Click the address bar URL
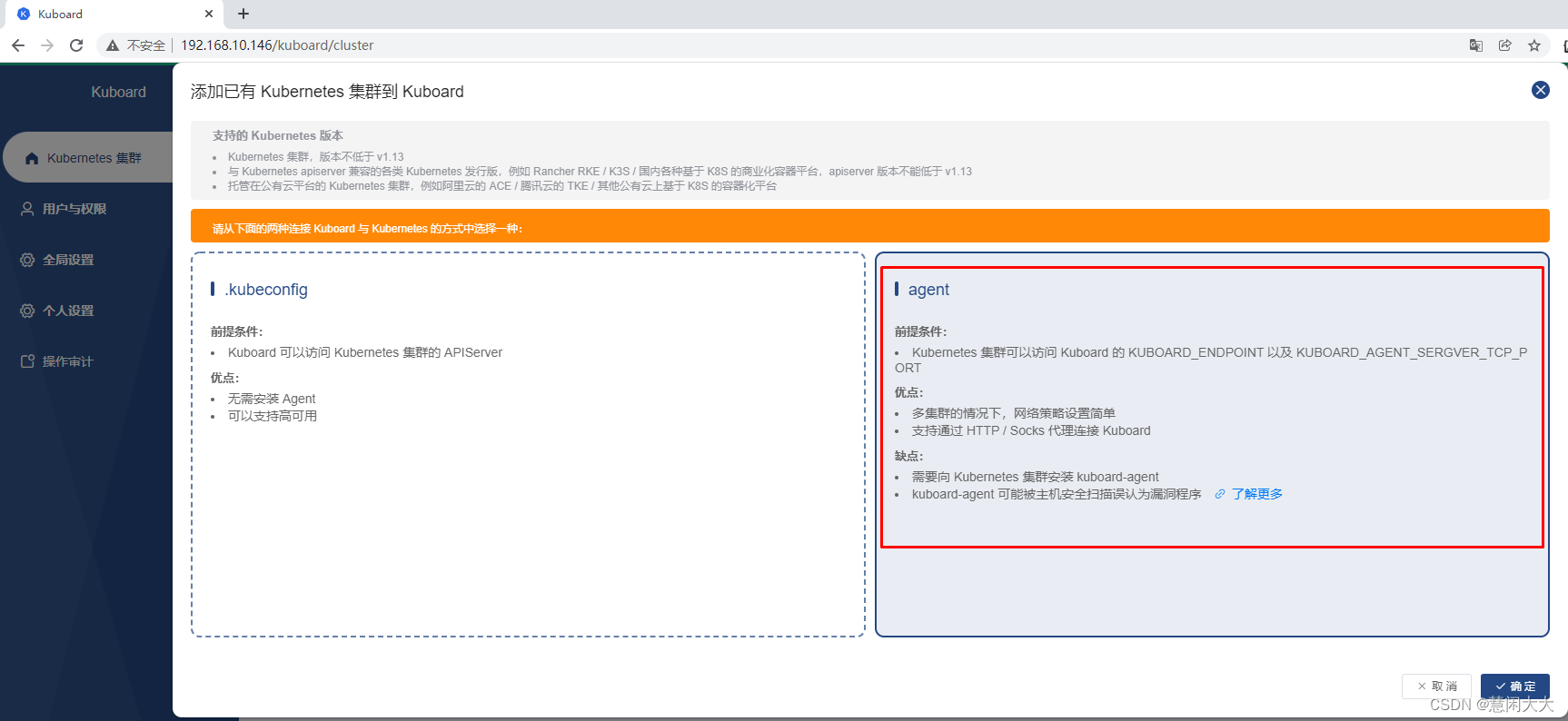This screenshot has height=721, width=1568. (277, 45)
